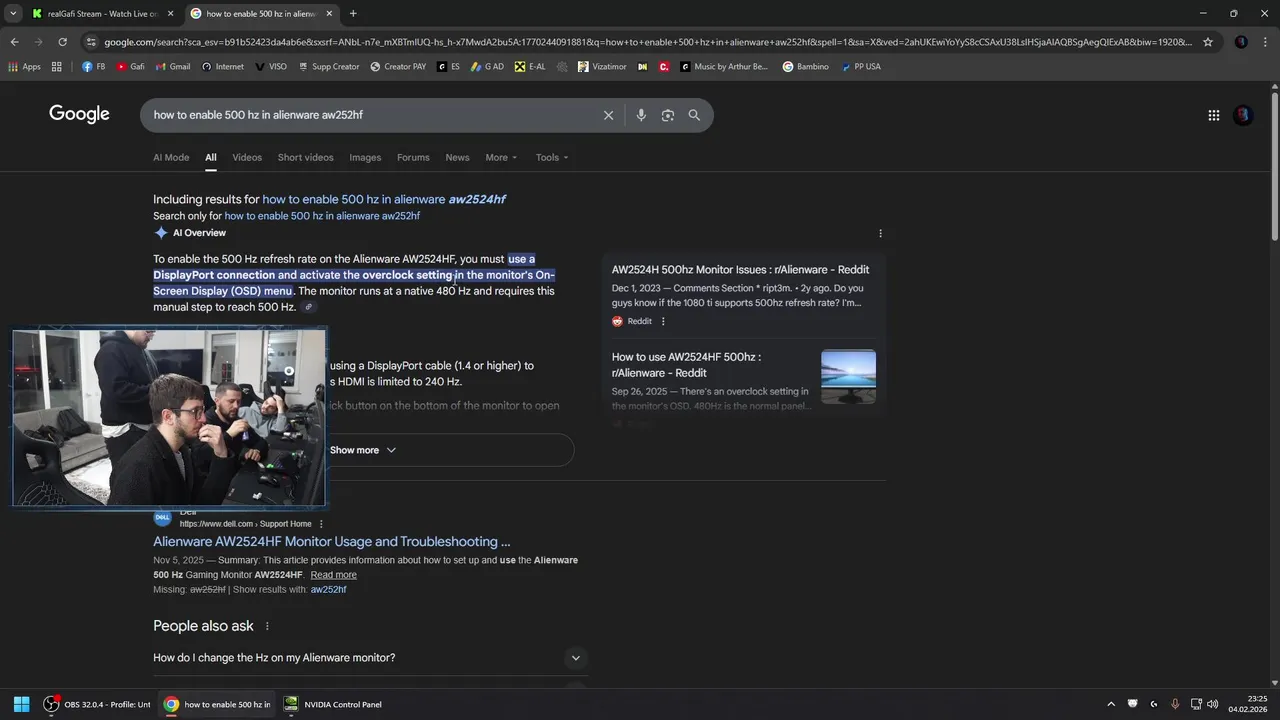The height and width of the screenshot is (720, 1280).
Task: Open the PP USA bookmark
Action: 861,67
